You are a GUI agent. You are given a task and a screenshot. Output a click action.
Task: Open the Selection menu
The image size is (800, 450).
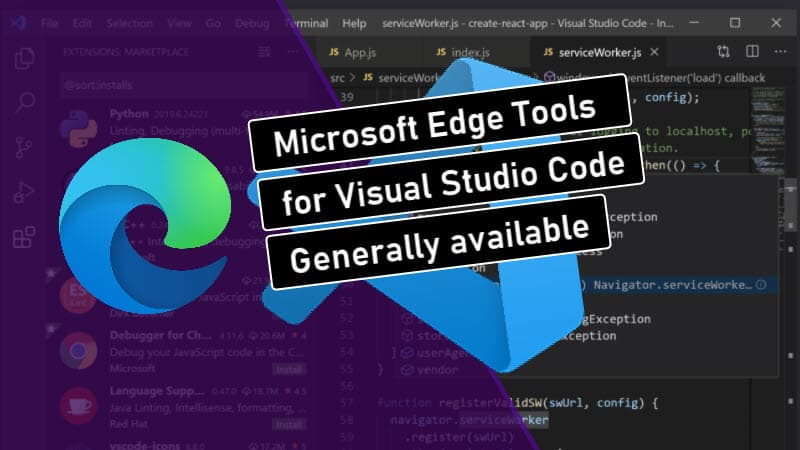click(x=130, y=23)
